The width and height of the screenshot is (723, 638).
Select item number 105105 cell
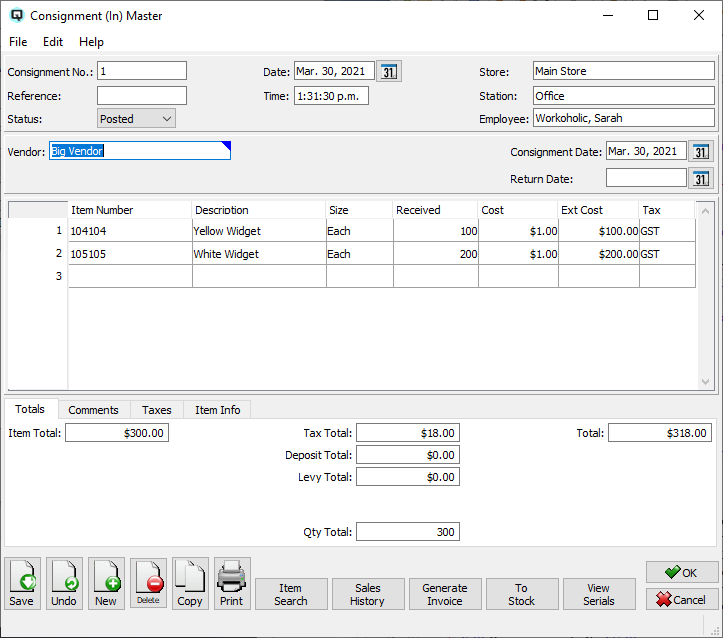coord(130,254)
